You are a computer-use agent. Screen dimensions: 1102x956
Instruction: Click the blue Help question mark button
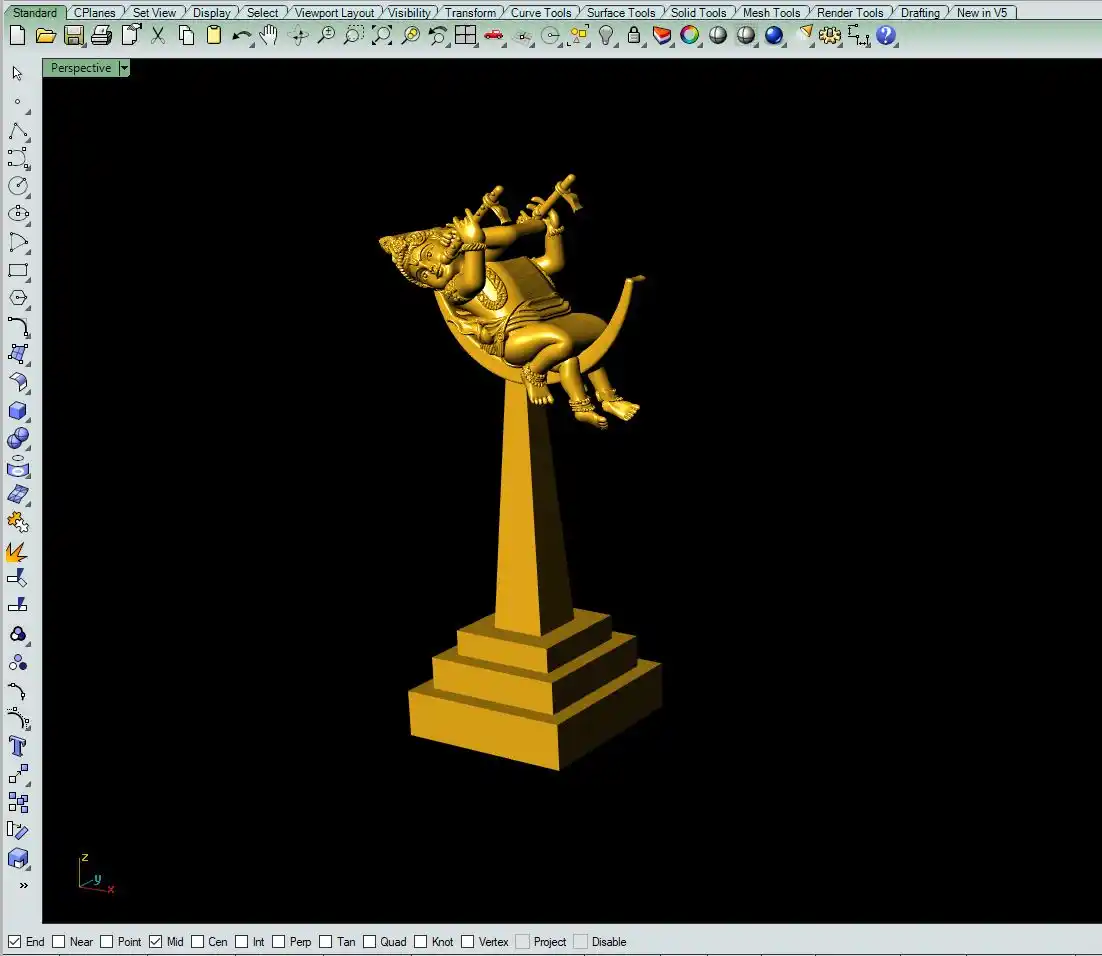click(886, 36)
